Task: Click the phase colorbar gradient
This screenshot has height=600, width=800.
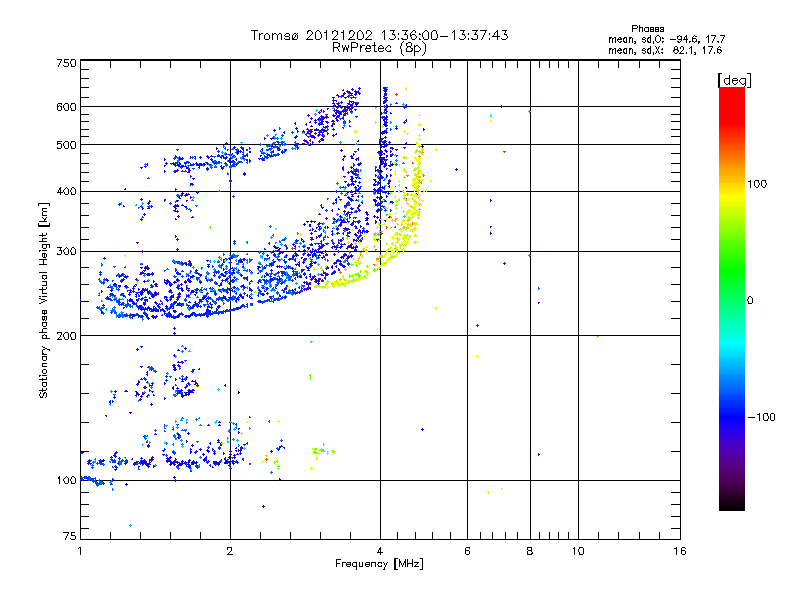Action: pyautogui.click(x=732, y=299)
